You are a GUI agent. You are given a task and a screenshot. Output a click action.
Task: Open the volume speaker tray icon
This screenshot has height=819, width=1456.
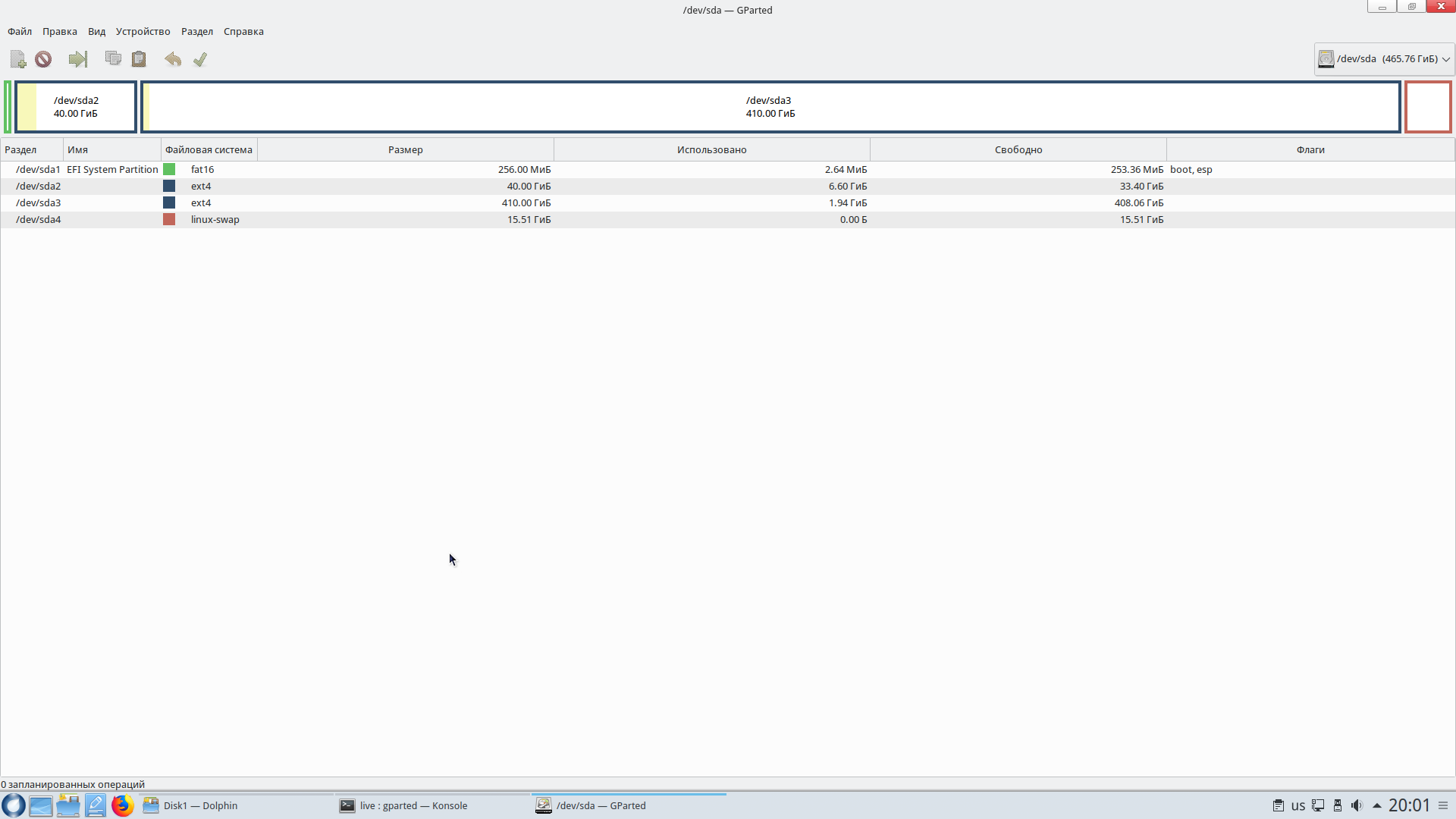[x=1357, y=805]
